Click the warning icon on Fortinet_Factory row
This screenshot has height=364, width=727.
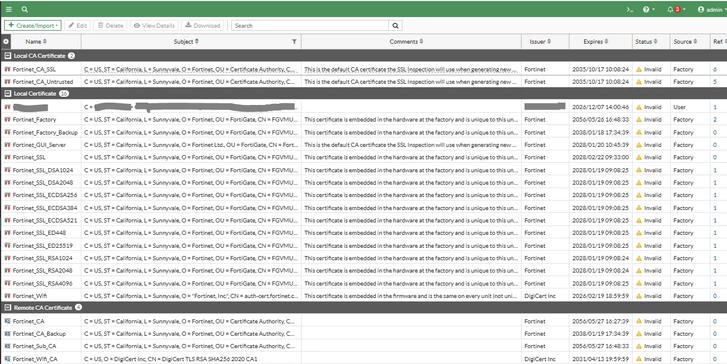(x=638, y=120)
